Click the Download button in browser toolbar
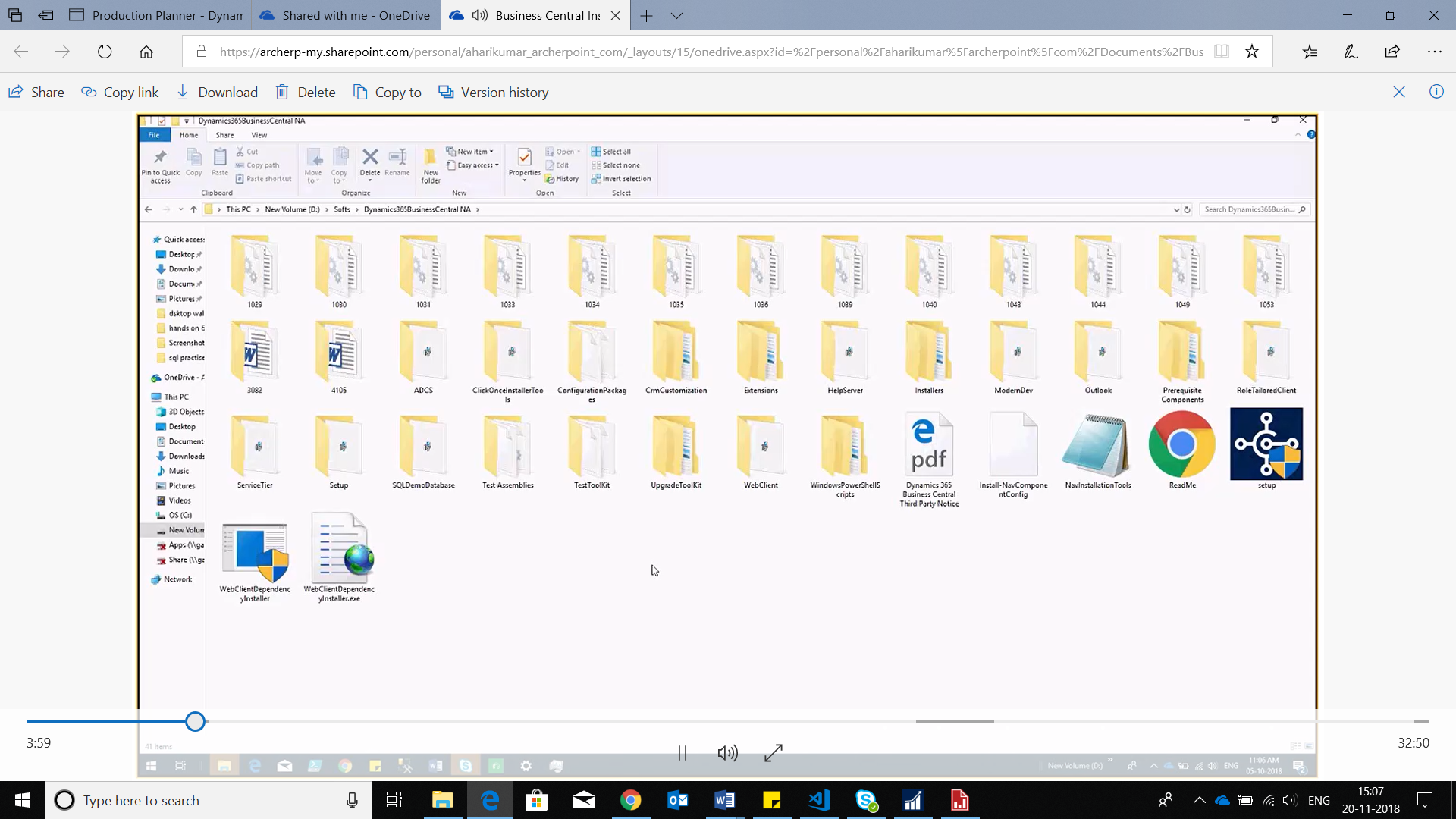The image size is (1456, 819). click(217, 92)
